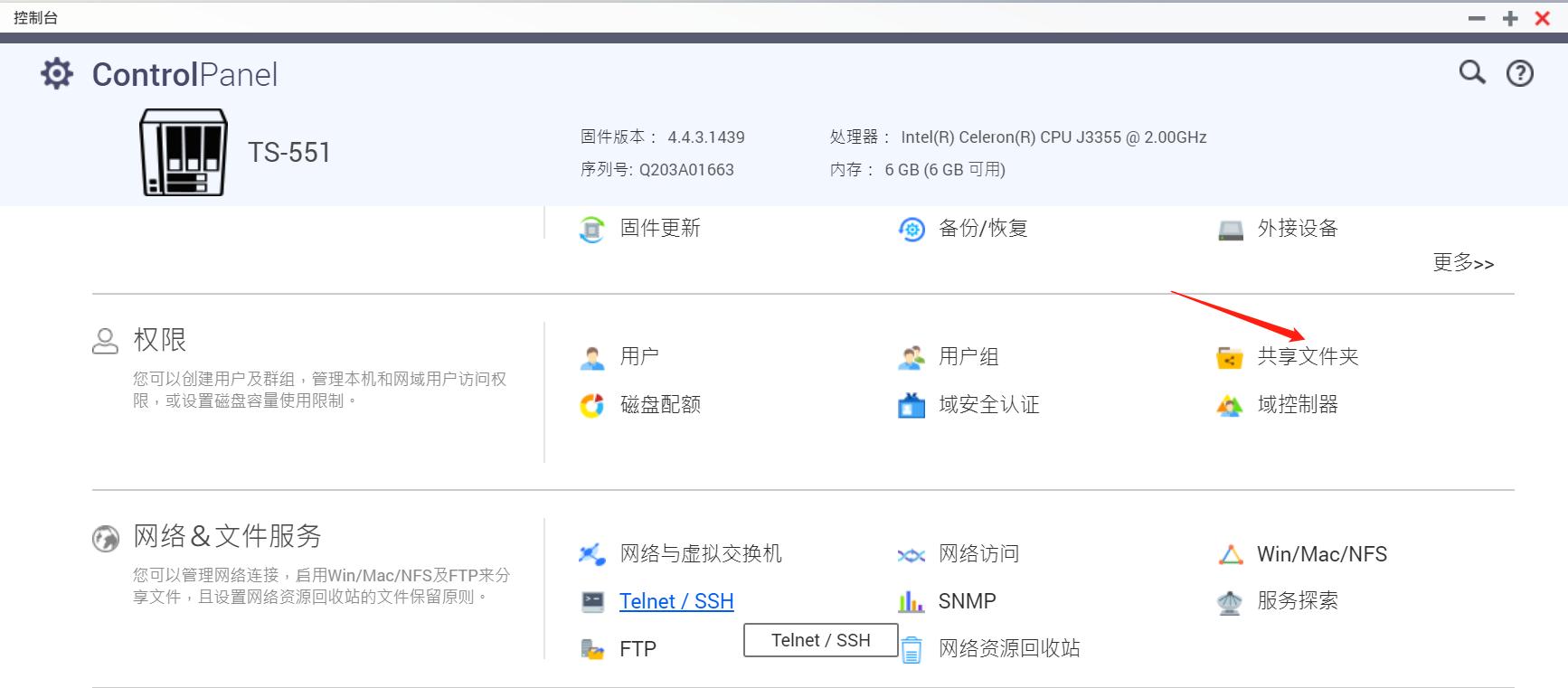Open Win/Mac/NFS file service settings
The width and height of the screenshot is (1568, 688).
pyautogui.click(x=1322, y=554)
